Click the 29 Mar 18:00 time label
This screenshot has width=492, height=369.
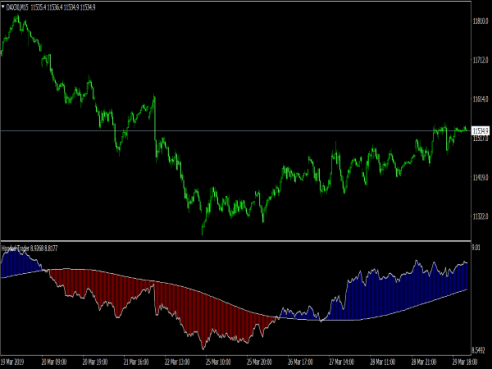click(465, 362)
